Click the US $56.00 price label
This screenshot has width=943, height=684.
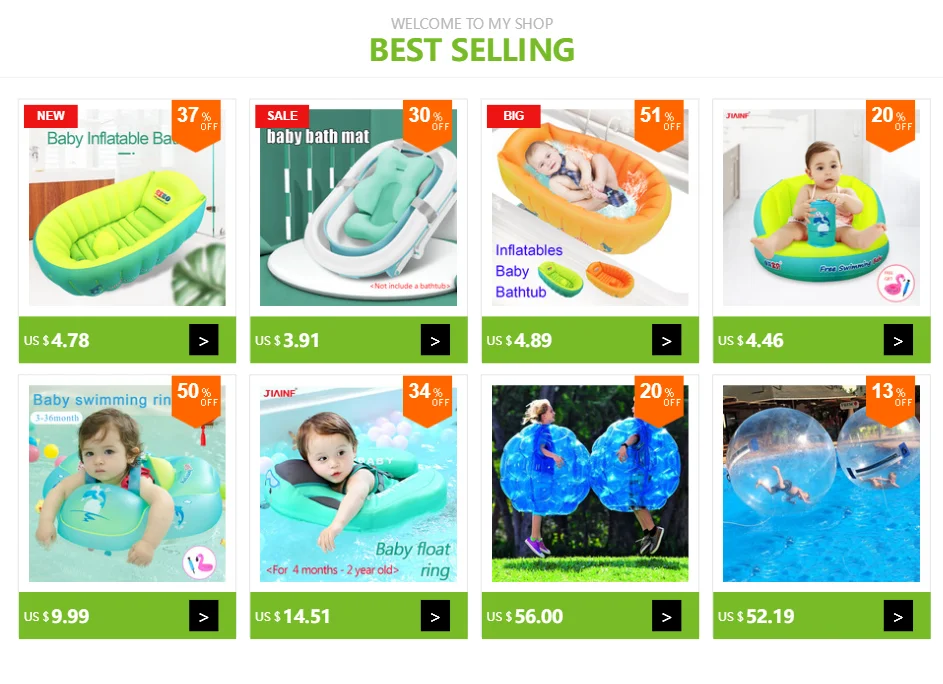[524, 616]
